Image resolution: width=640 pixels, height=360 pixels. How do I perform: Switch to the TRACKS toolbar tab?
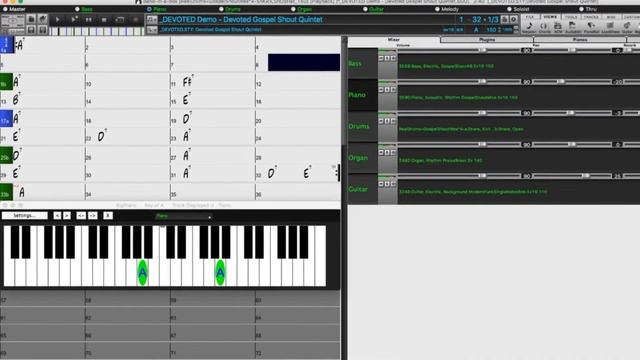591,17
